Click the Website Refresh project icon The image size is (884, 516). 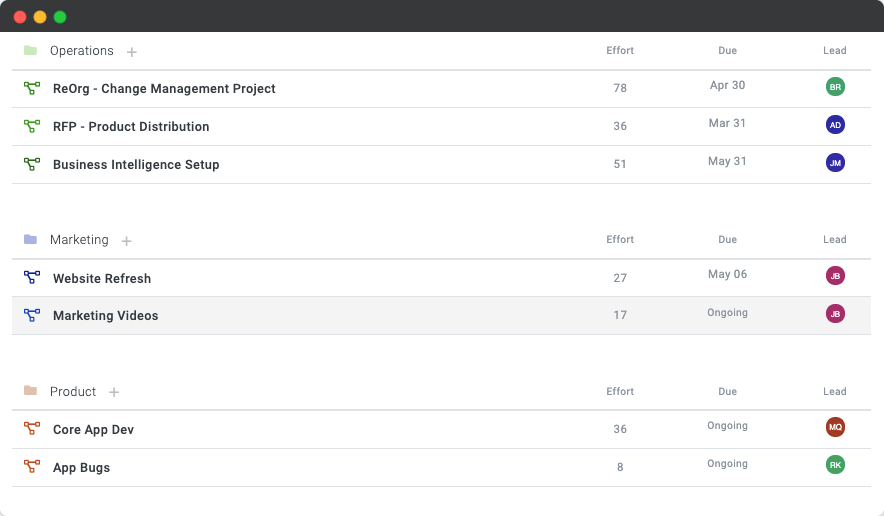coord(32,278)
